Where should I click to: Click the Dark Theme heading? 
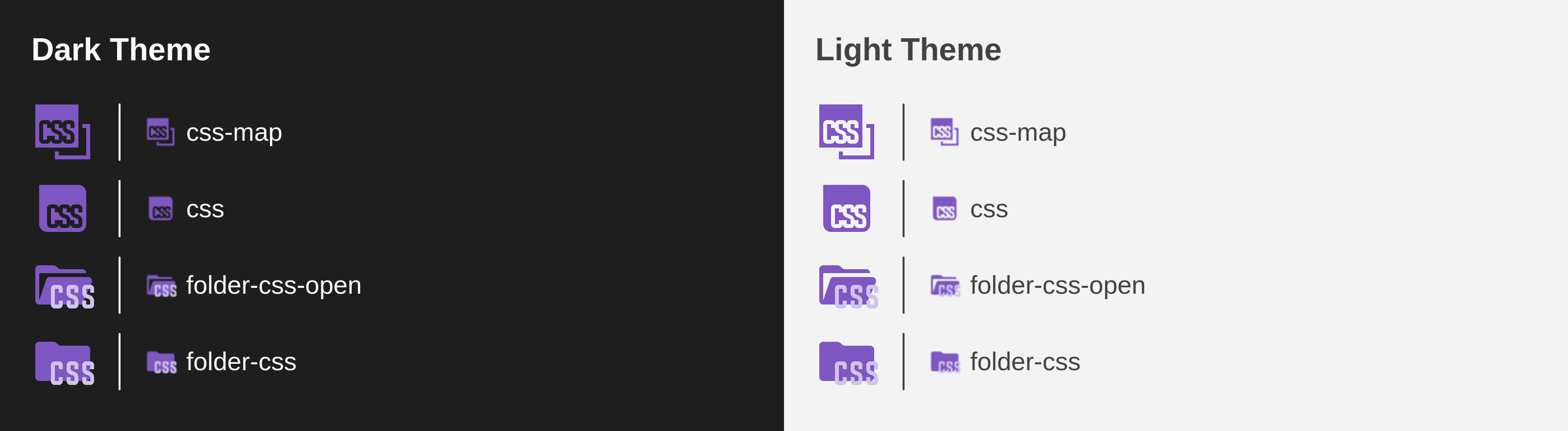click(121, 50)
